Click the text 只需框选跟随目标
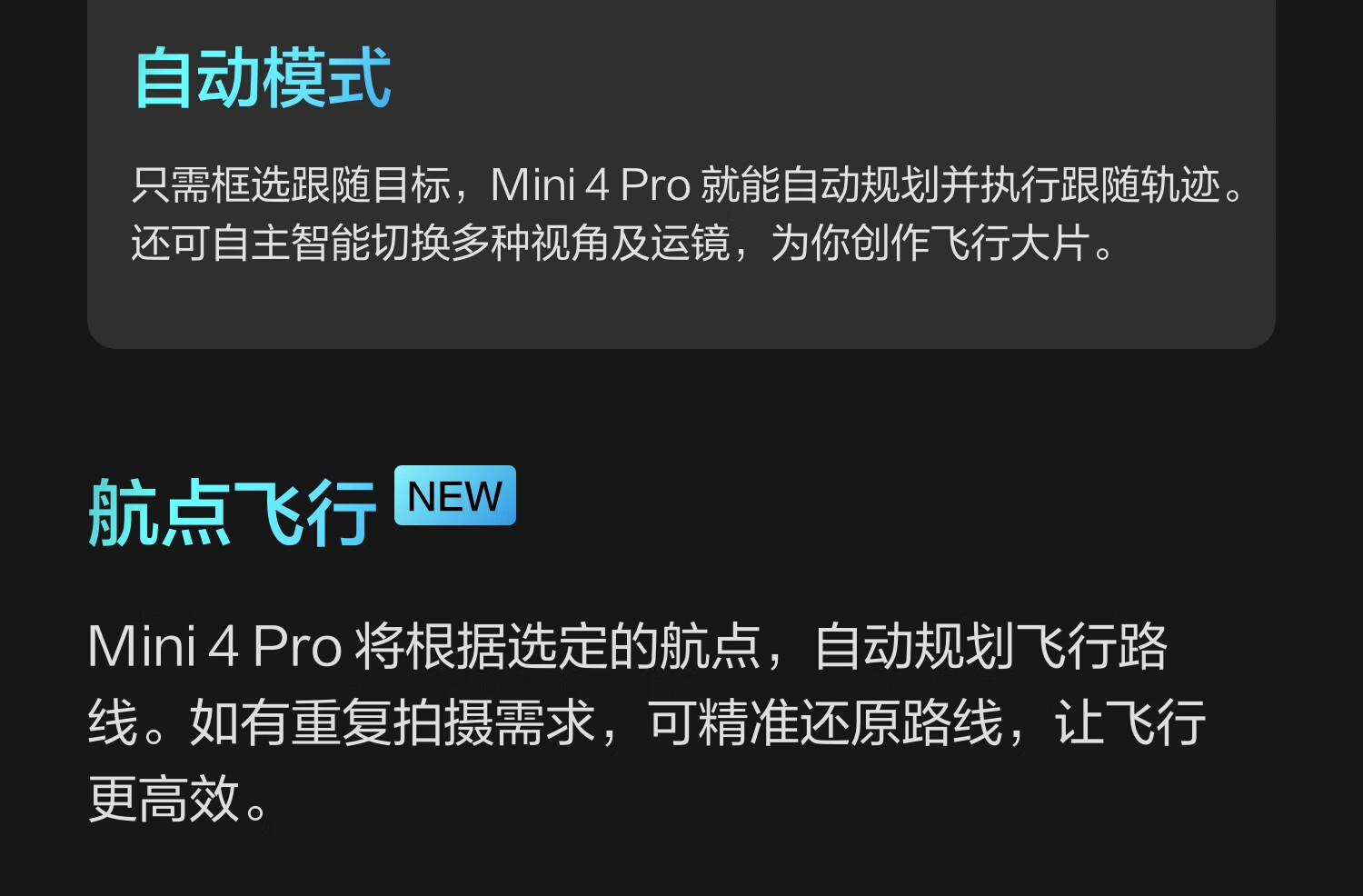1363x896 pixels. [x=292, y=185]
